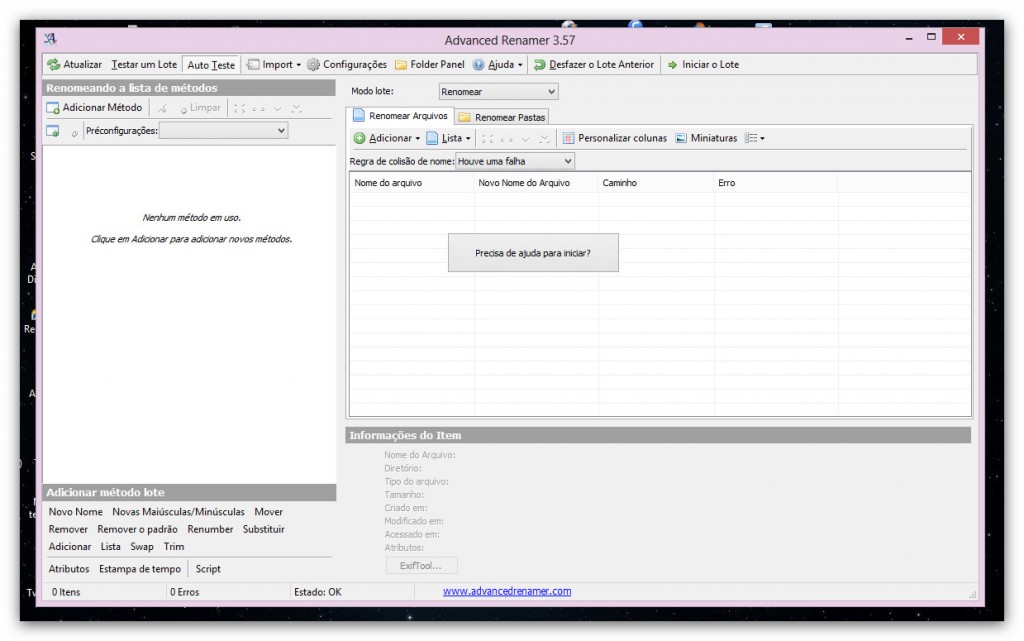Open the Préconfigurações combo box
This screenshot has height=641, width=1024.
[x=223, y=131]
